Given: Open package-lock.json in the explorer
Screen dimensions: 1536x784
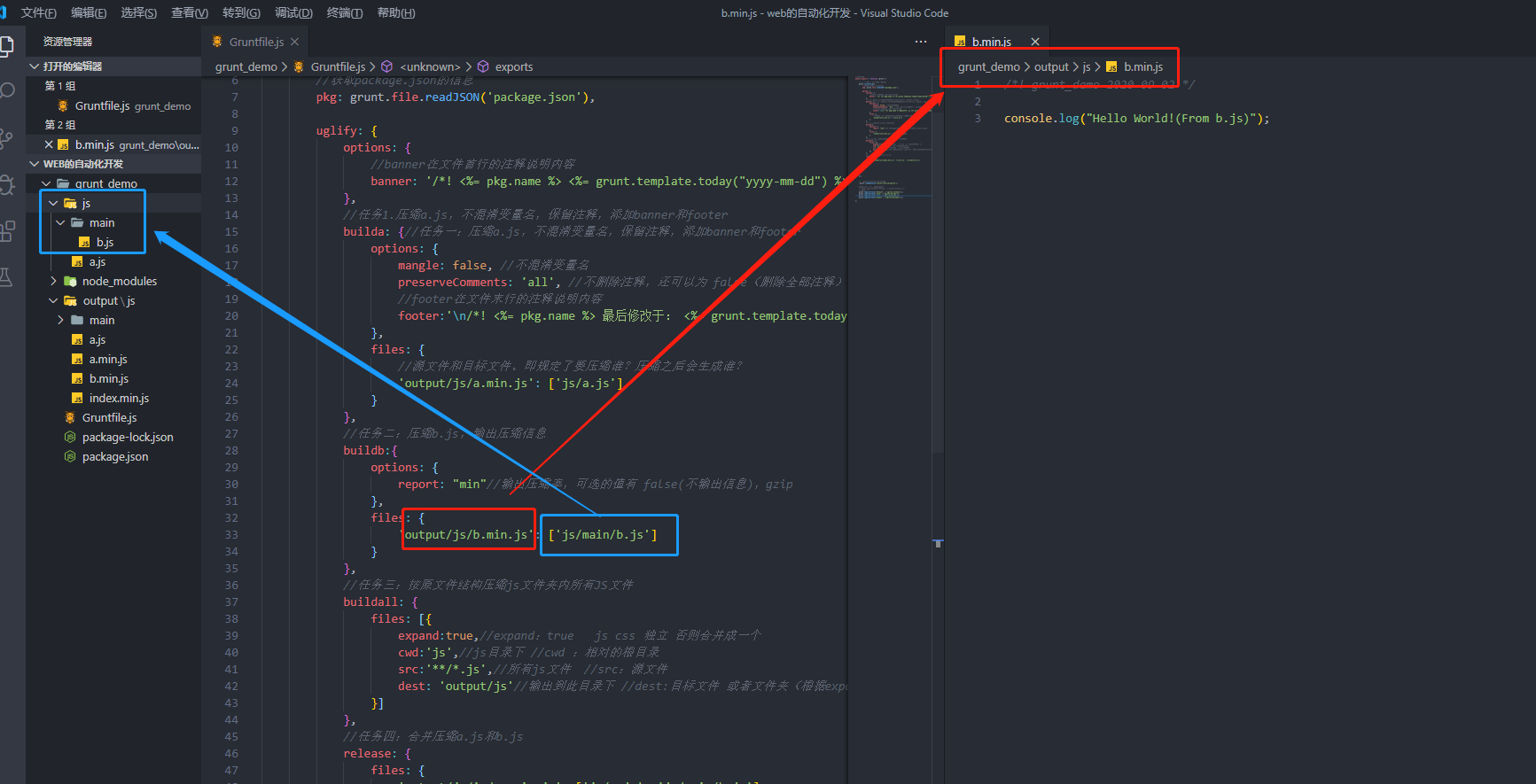Looking at the screenshot, I should (128, 437).
